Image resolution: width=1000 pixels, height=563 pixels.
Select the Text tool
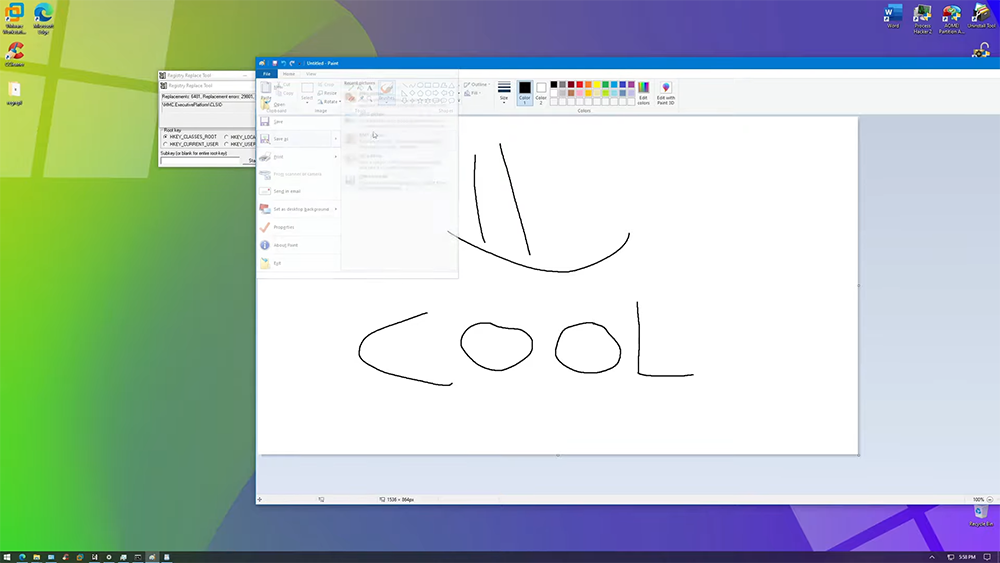[x=369, y=88]
